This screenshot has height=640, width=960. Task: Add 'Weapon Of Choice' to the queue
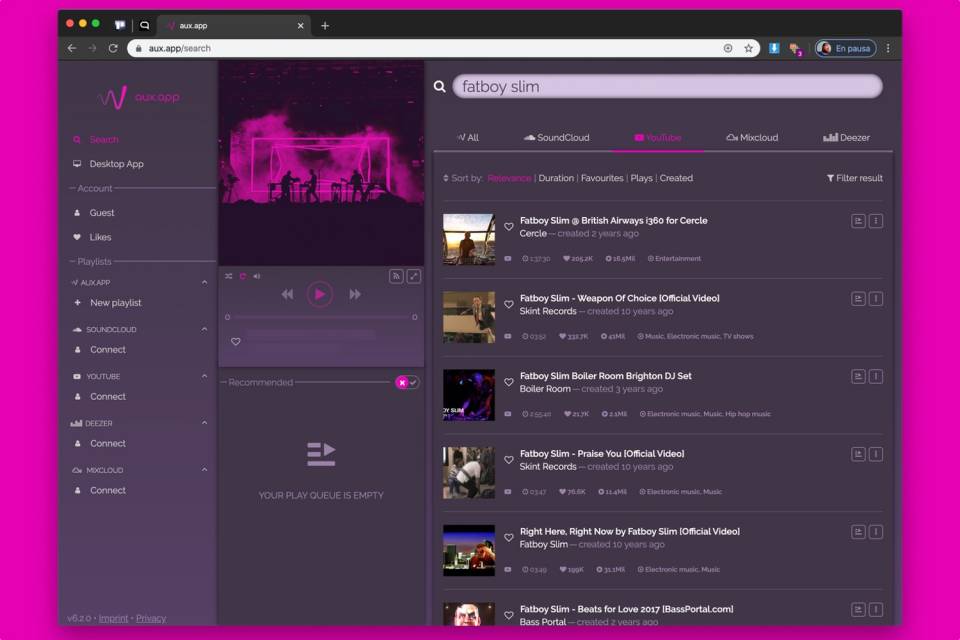(x=858, y=299)
